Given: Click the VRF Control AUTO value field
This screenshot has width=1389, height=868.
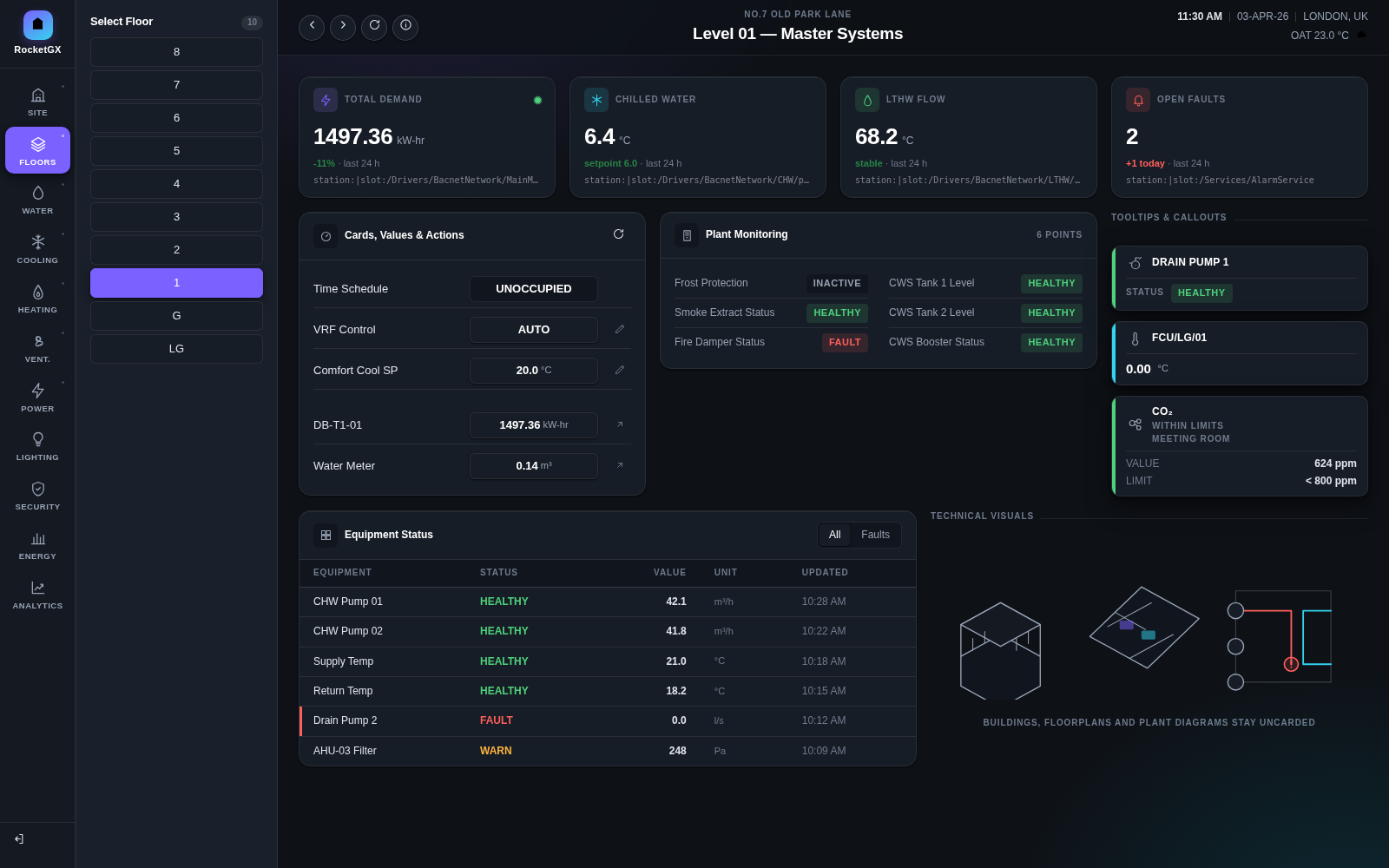Looking at the screenshot, I should tap(534, 330).
